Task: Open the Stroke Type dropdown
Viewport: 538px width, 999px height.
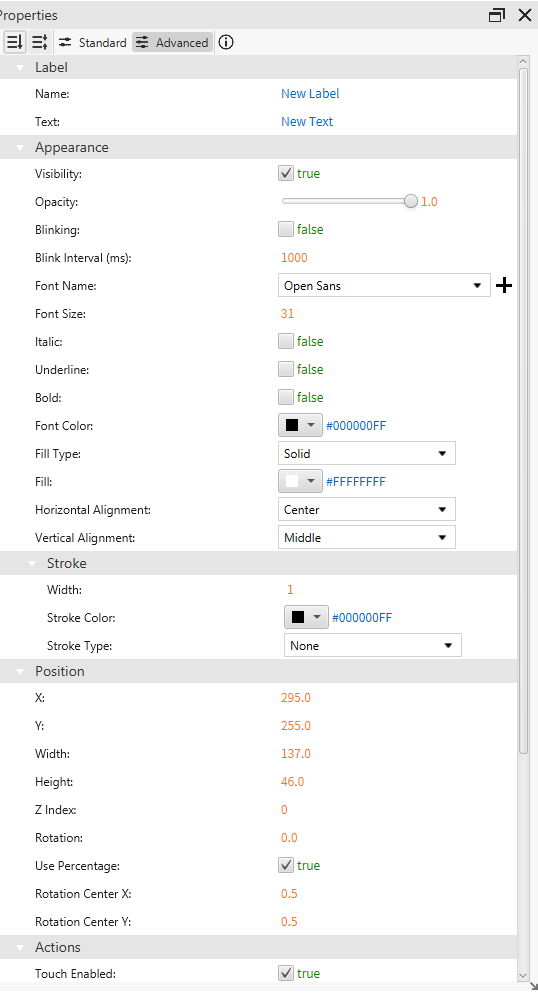Action: point(372,645)
